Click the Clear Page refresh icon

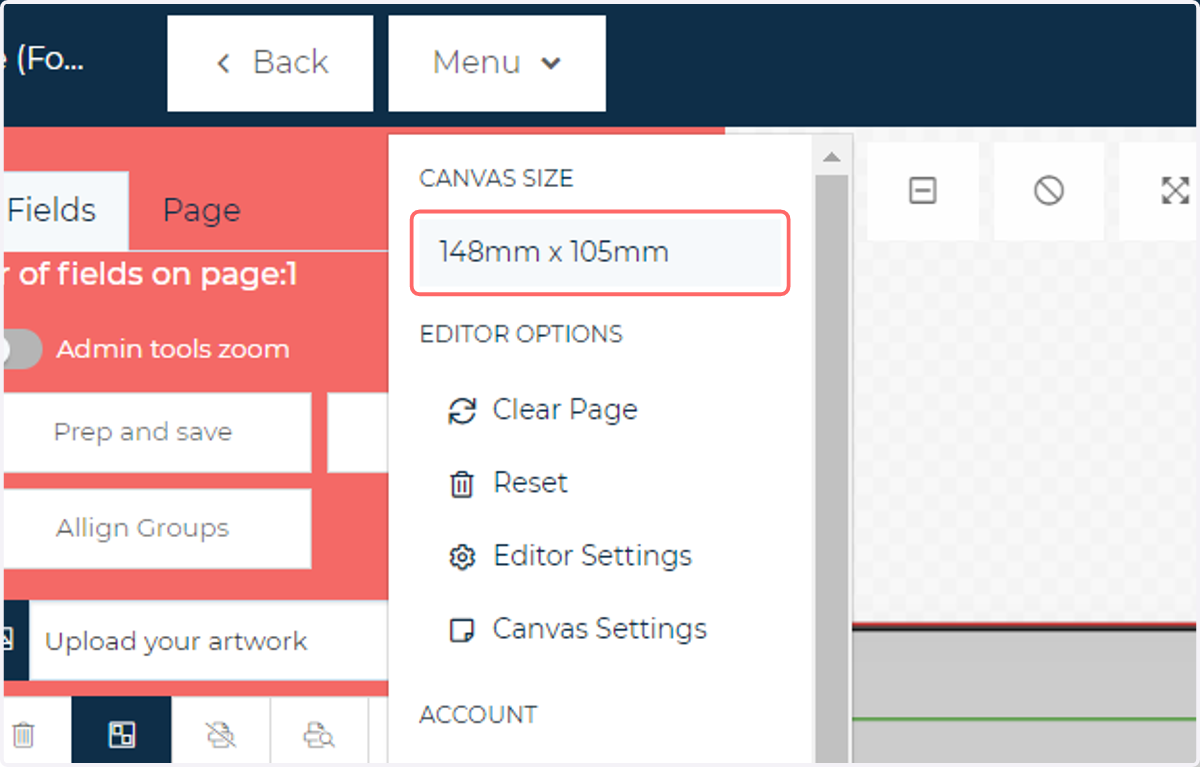coord(461,411)
